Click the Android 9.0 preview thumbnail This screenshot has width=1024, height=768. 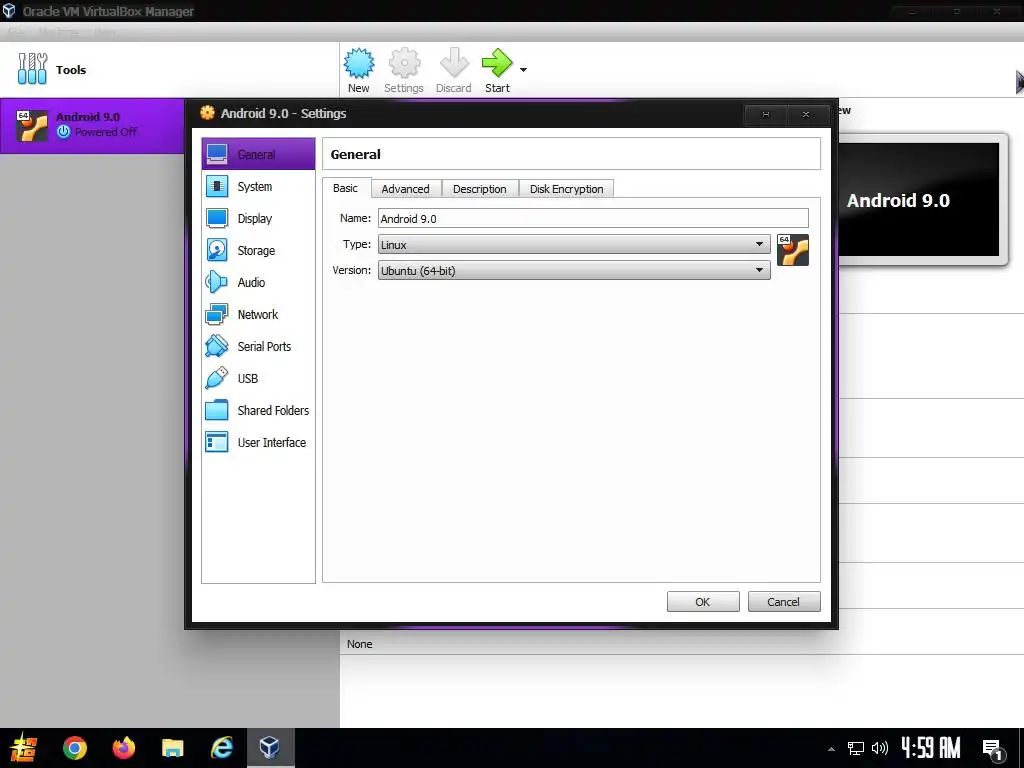tap(921, 200)
